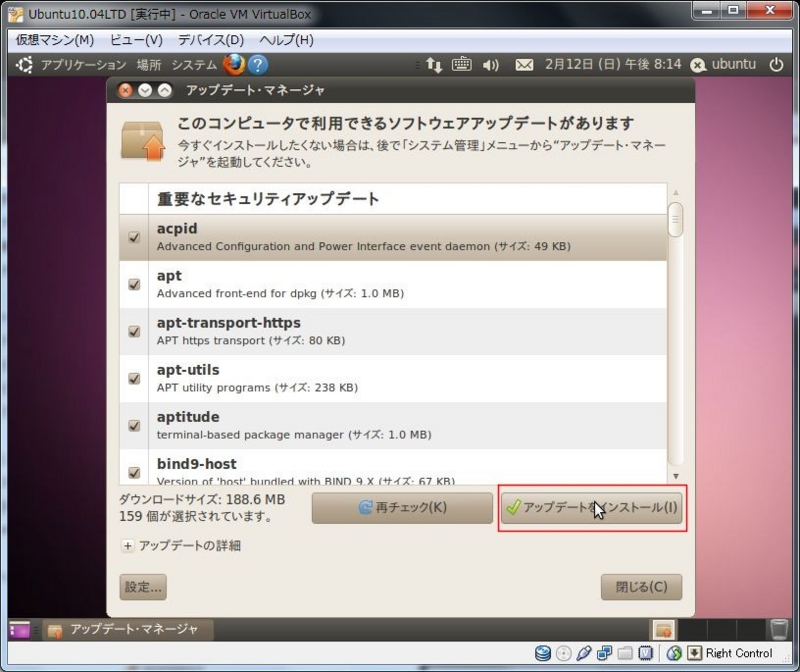Minimize Update Manager with down-arrow window button
800x672 pixels.
(x=145, y=90)
